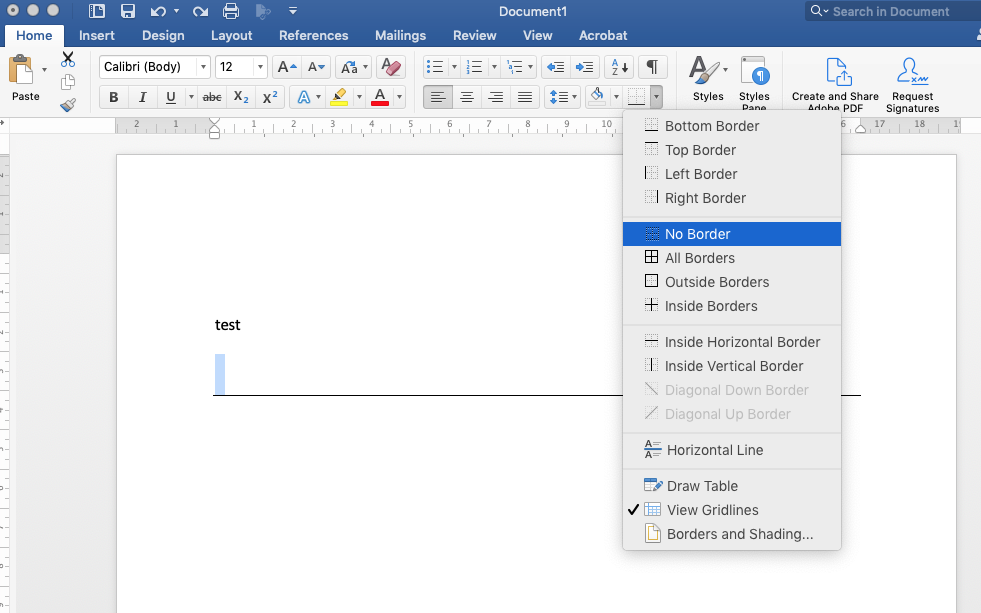The image size is (981, 613).
Task: Increase paragraph indent
Action: click(584, 67)
